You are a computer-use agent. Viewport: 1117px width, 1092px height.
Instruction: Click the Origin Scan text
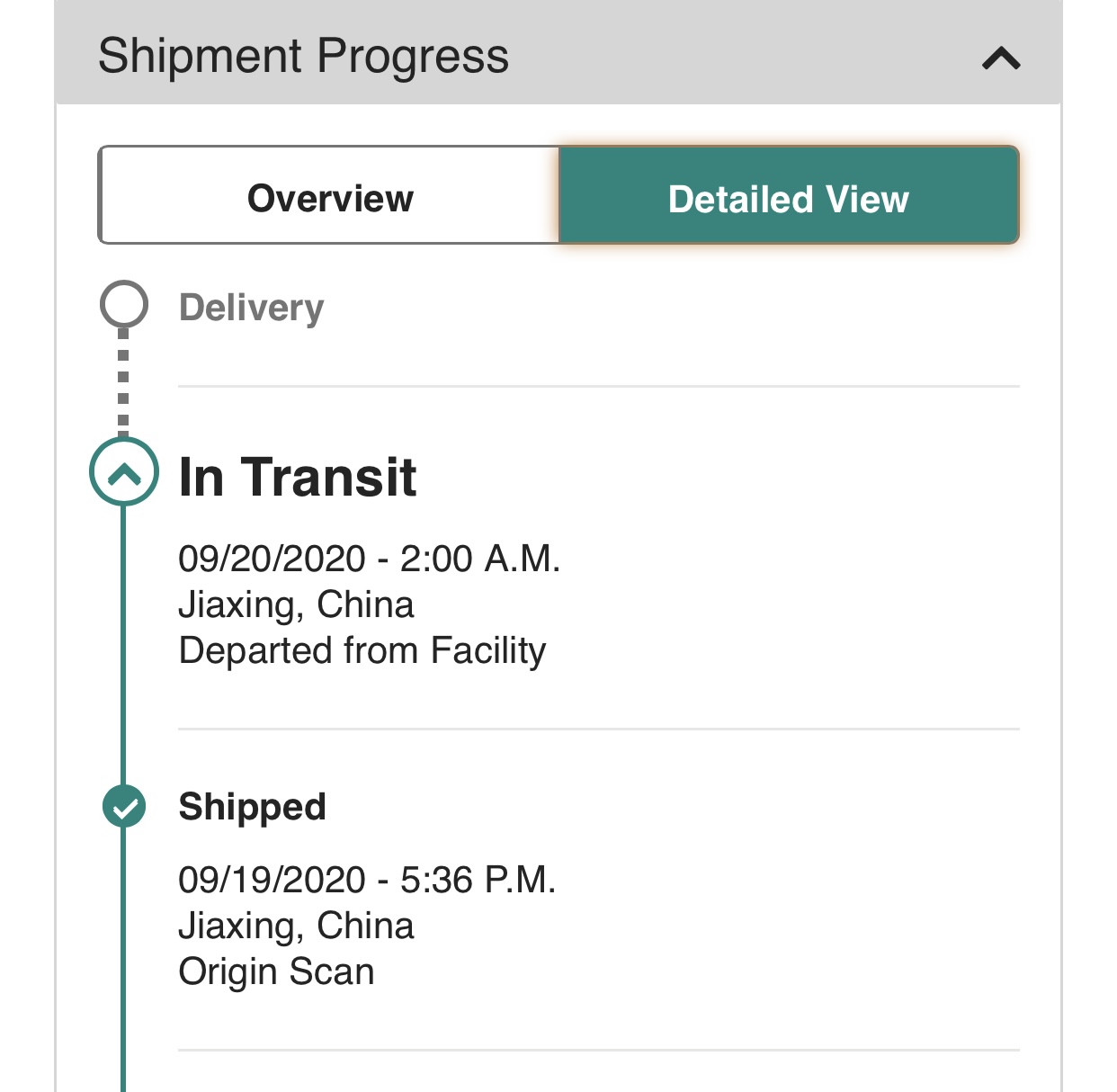pos(276,971)
